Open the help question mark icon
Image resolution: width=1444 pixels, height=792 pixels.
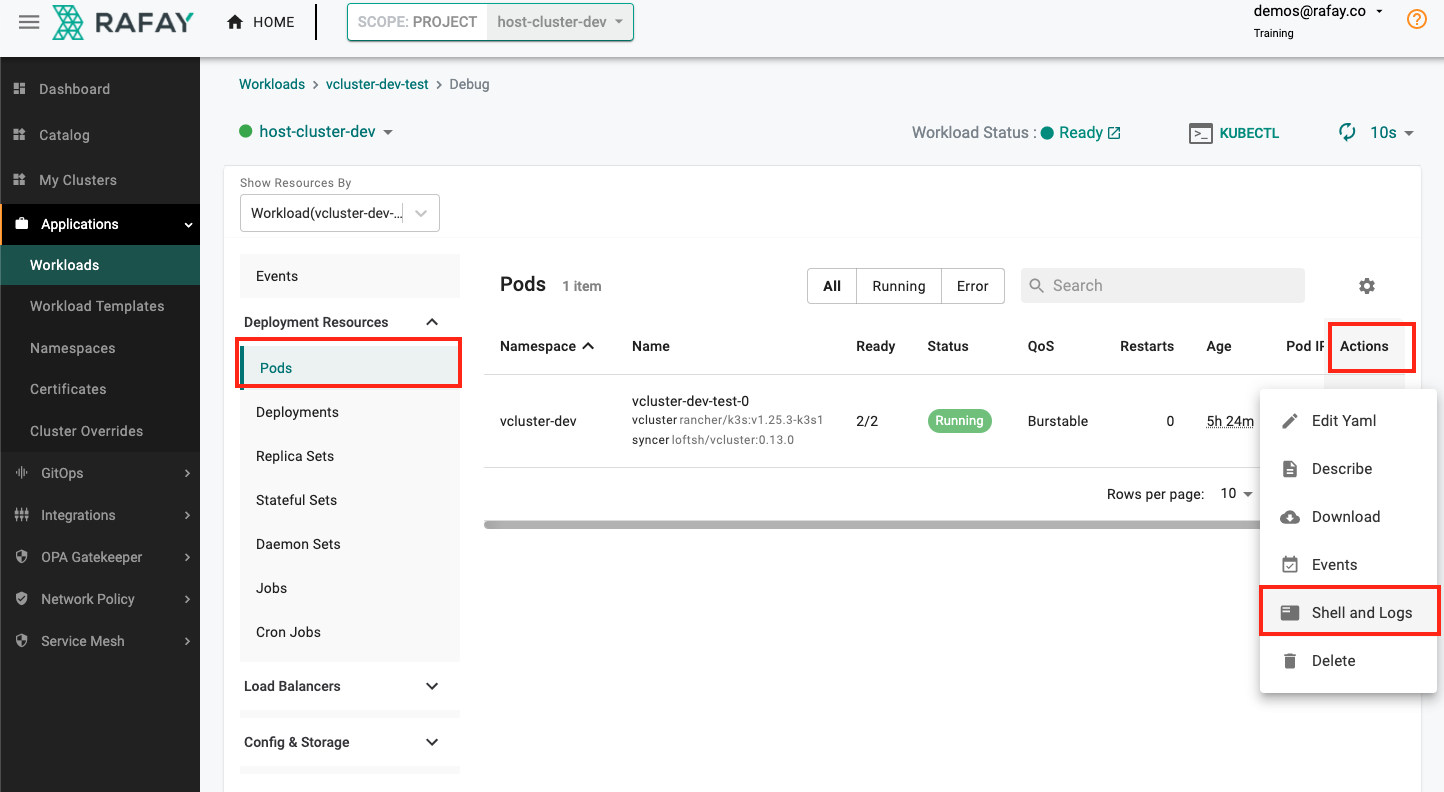[1417, 19]
